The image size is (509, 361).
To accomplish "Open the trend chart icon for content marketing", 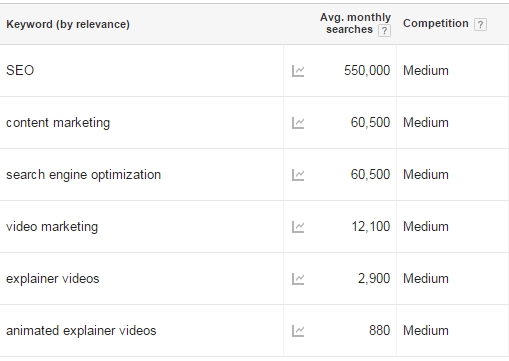I will pos(298,123).
